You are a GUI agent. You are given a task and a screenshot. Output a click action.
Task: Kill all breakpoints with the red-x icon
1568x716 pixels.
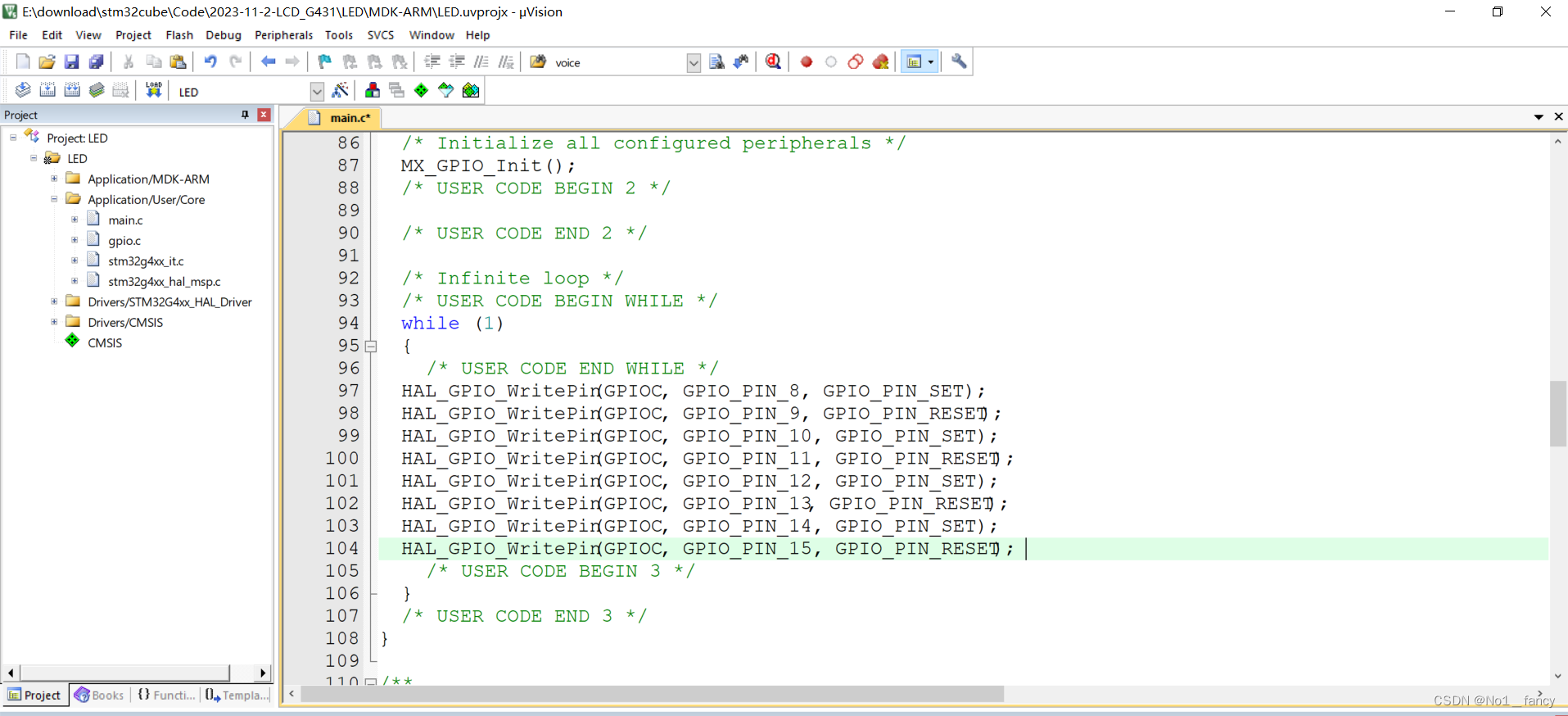point(880,61)
